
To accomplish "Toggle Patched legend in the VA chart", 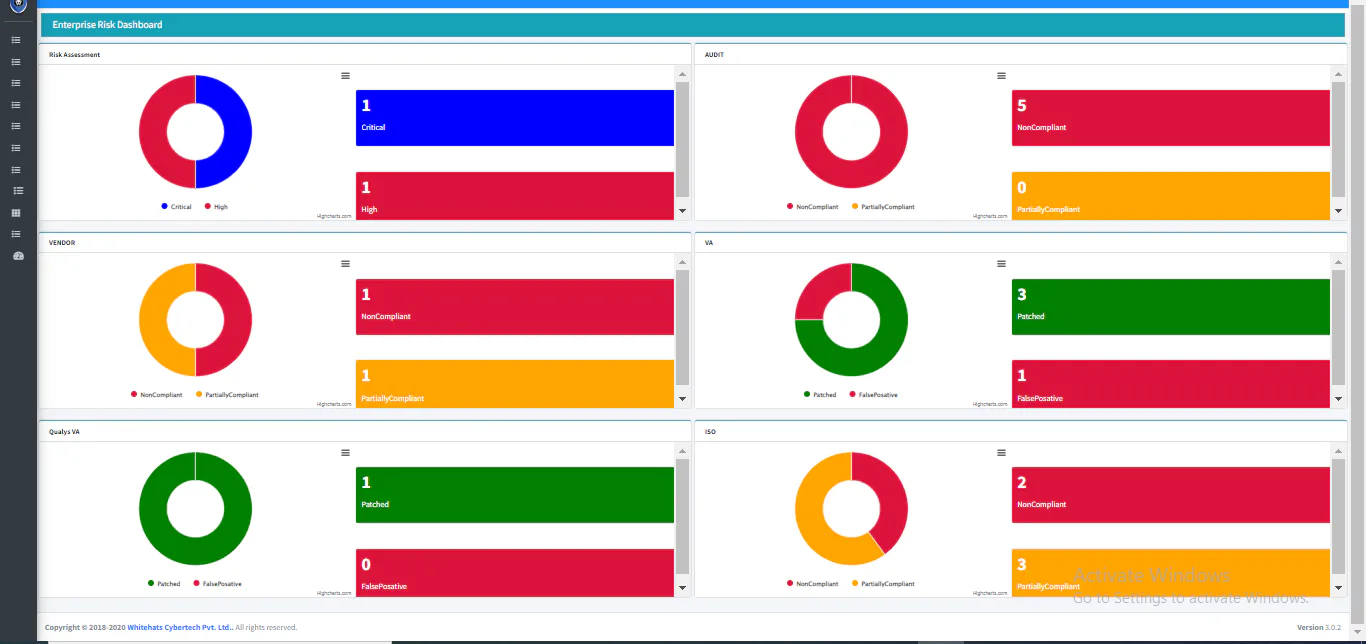I will point(820,395).
